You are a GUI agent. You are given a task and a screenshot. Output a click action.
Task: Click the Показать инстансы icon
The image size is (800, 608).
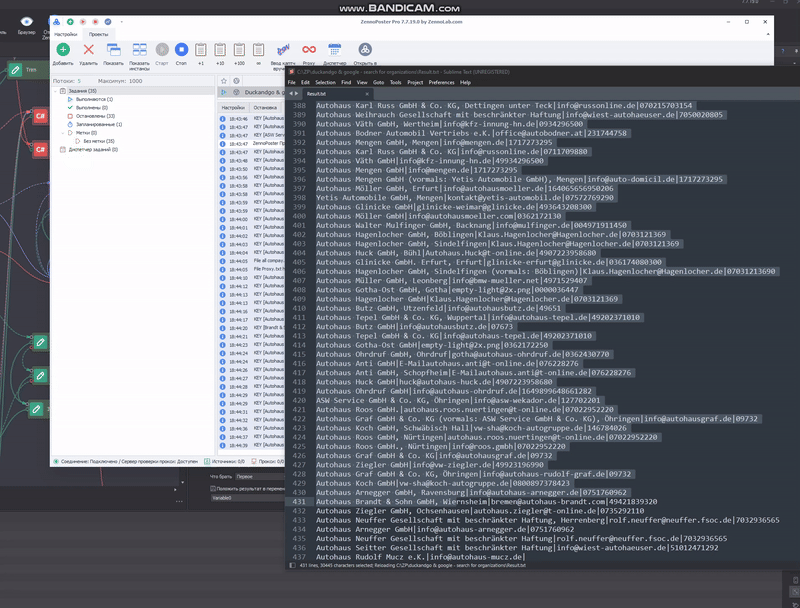(139, 50)
